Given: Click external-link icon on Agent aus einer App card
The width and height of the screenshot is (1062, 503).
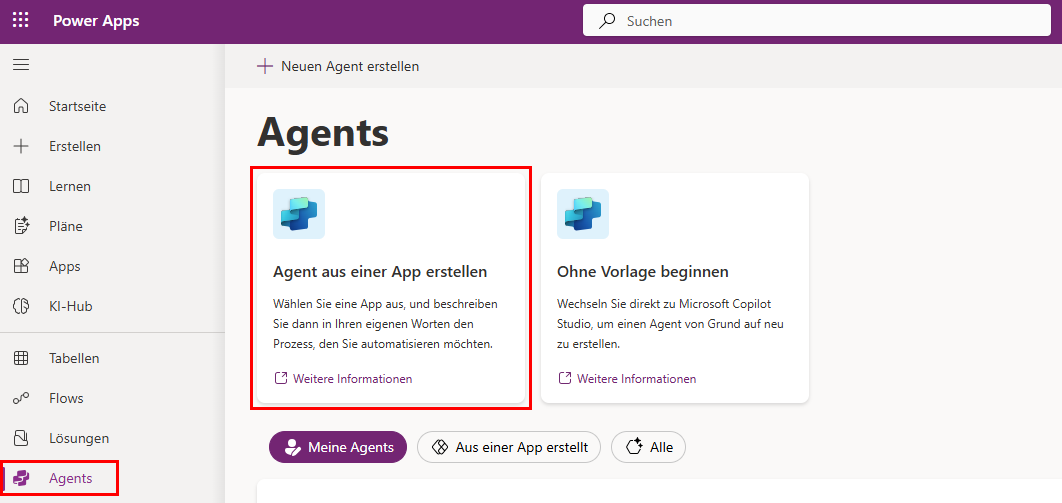Looking at the screenshot, I should pos(280,378).
